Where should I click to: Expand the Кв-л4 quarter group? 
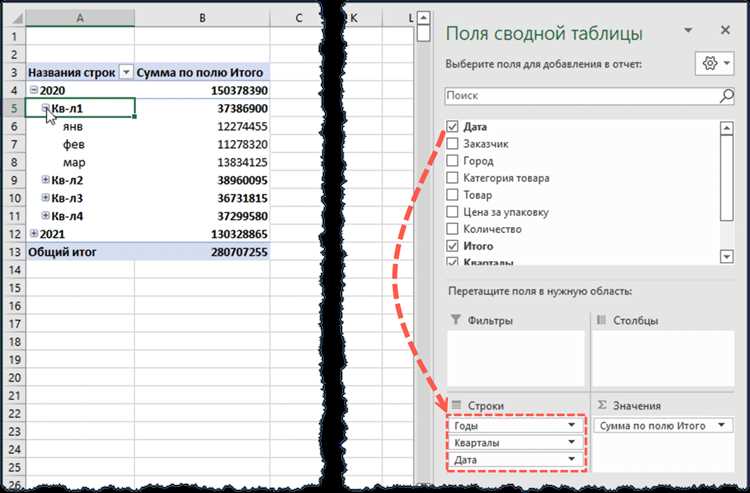pos(45,216)
